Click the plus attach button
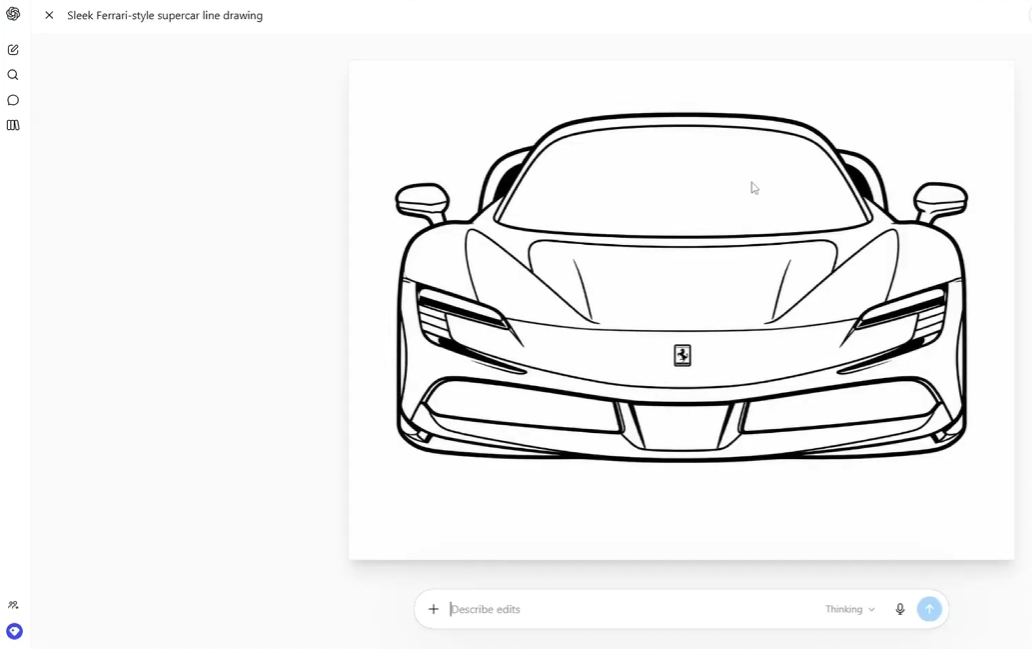The height and width of the screenshot is (649, 1032). click(433, 609)
